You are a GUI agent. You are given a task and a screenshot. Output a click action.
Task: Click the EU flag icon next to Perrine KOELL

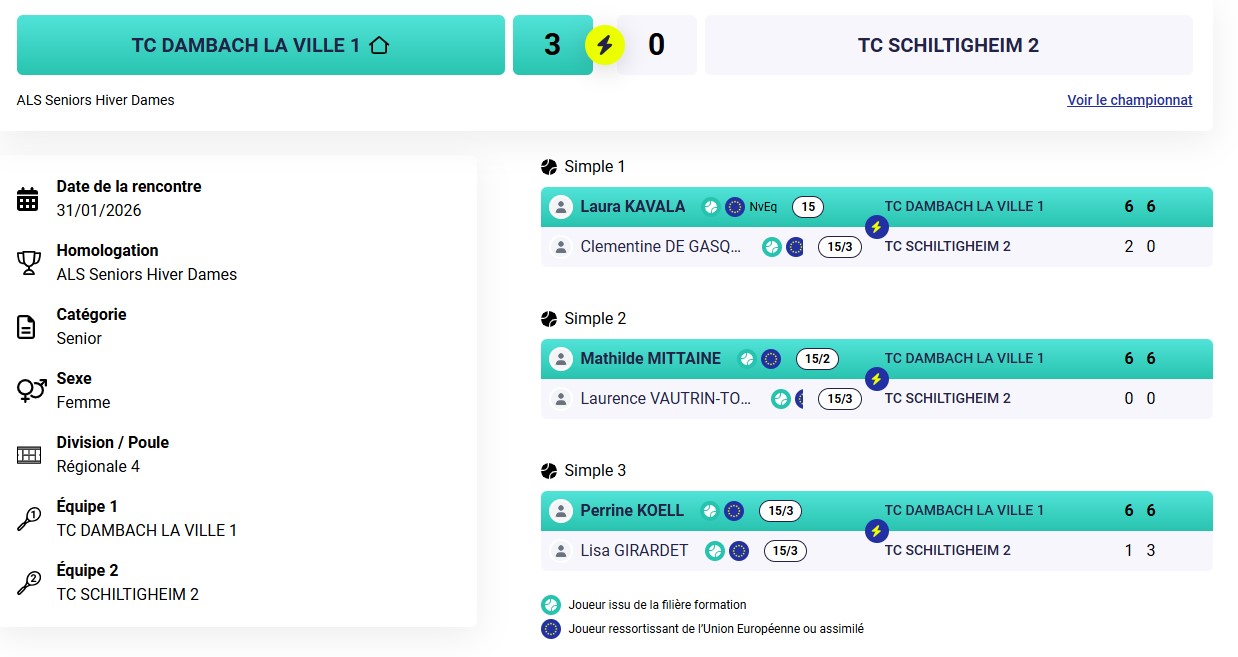pos(734,511)
